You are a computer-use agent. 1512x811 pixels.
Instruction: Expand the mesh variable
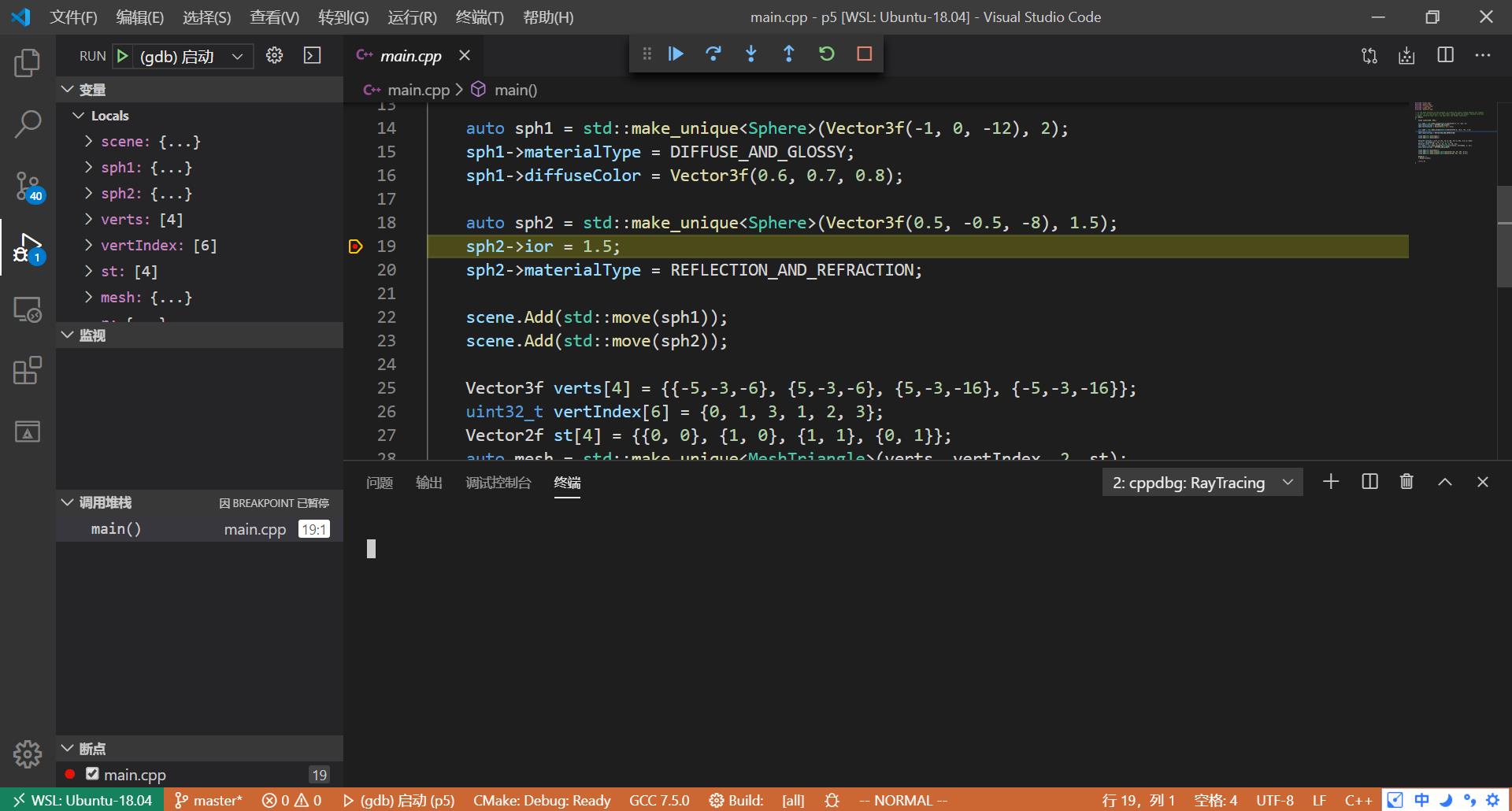[x=89, y=297]
